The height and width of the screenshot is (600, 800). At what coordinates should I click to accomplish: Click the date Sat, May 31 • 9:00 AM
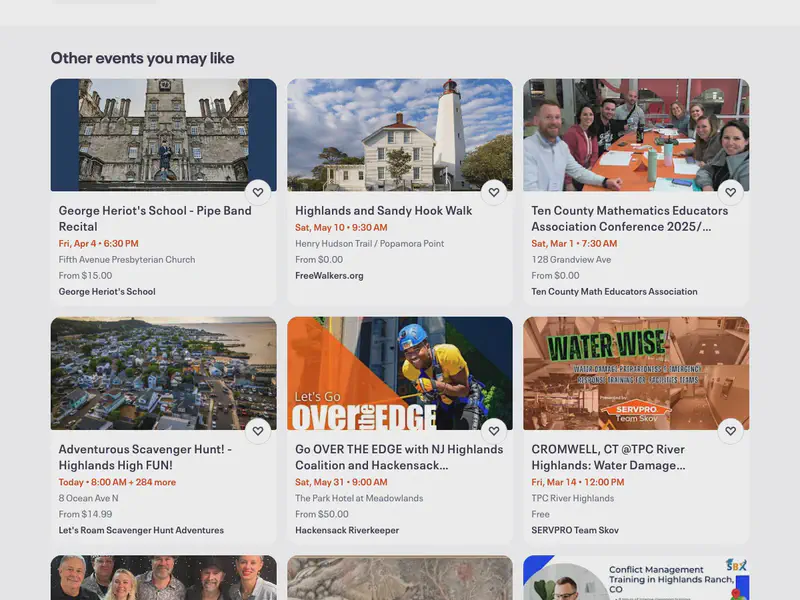(x=341, y=482)
